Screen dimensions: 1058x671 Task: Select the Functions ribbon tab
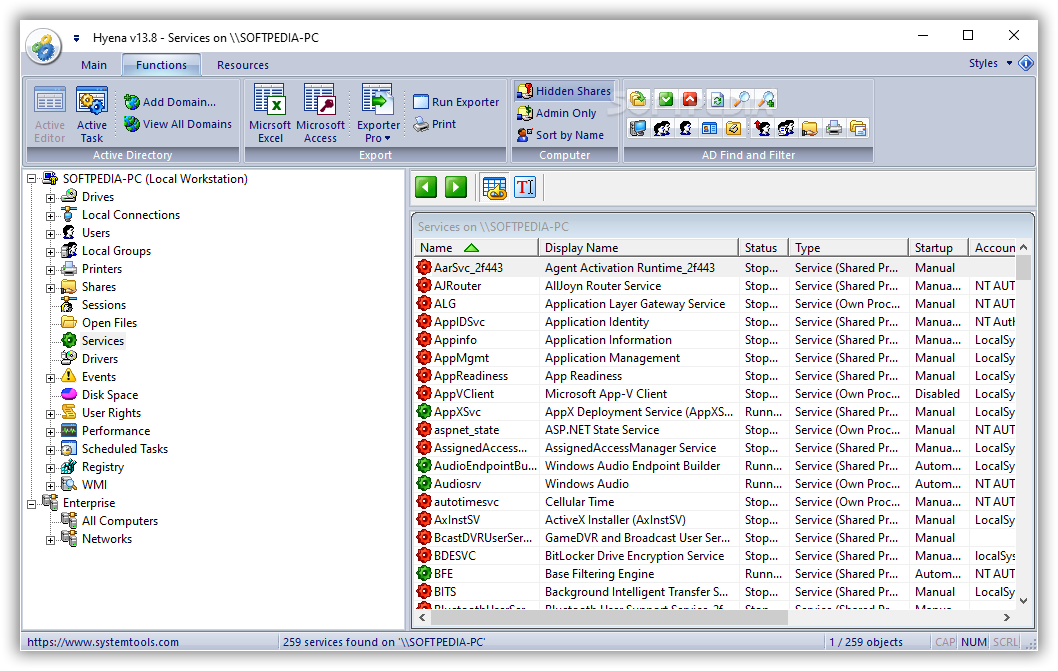pos(161,65)
